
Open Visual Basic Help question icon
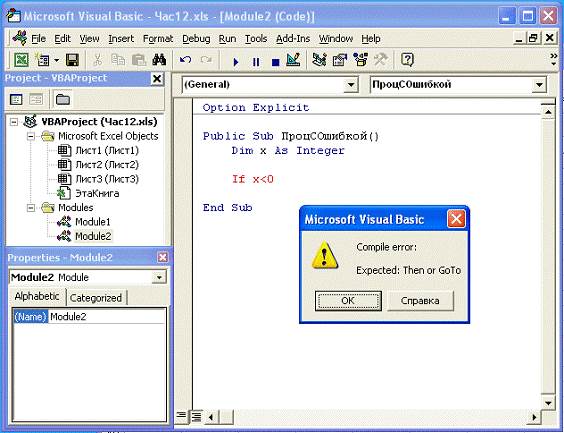407,60
